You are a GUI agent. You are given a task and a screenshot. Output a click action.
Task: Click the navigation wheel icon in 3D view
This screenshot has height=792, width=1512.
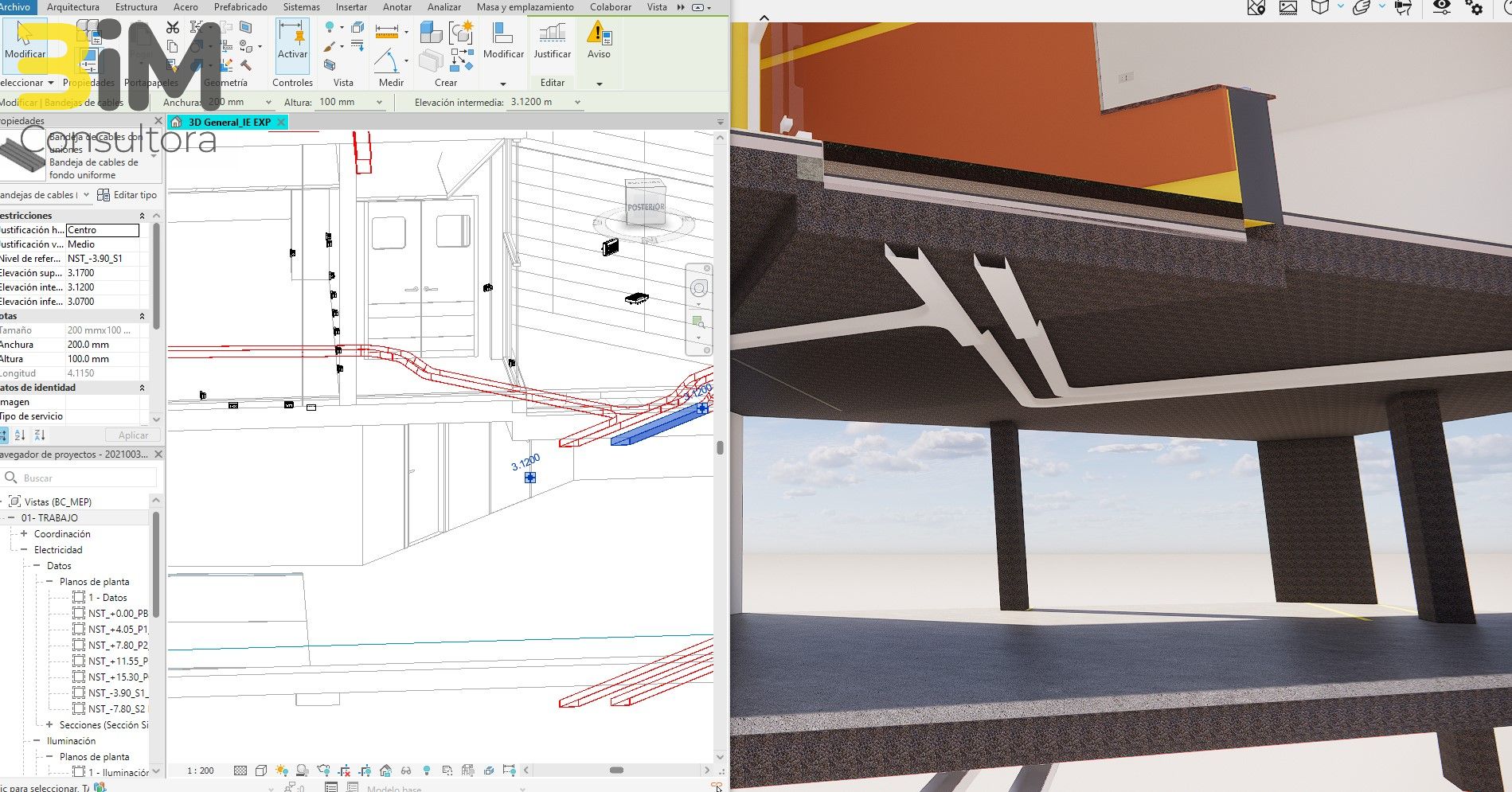pyautogui.click(x=698, y=288)
